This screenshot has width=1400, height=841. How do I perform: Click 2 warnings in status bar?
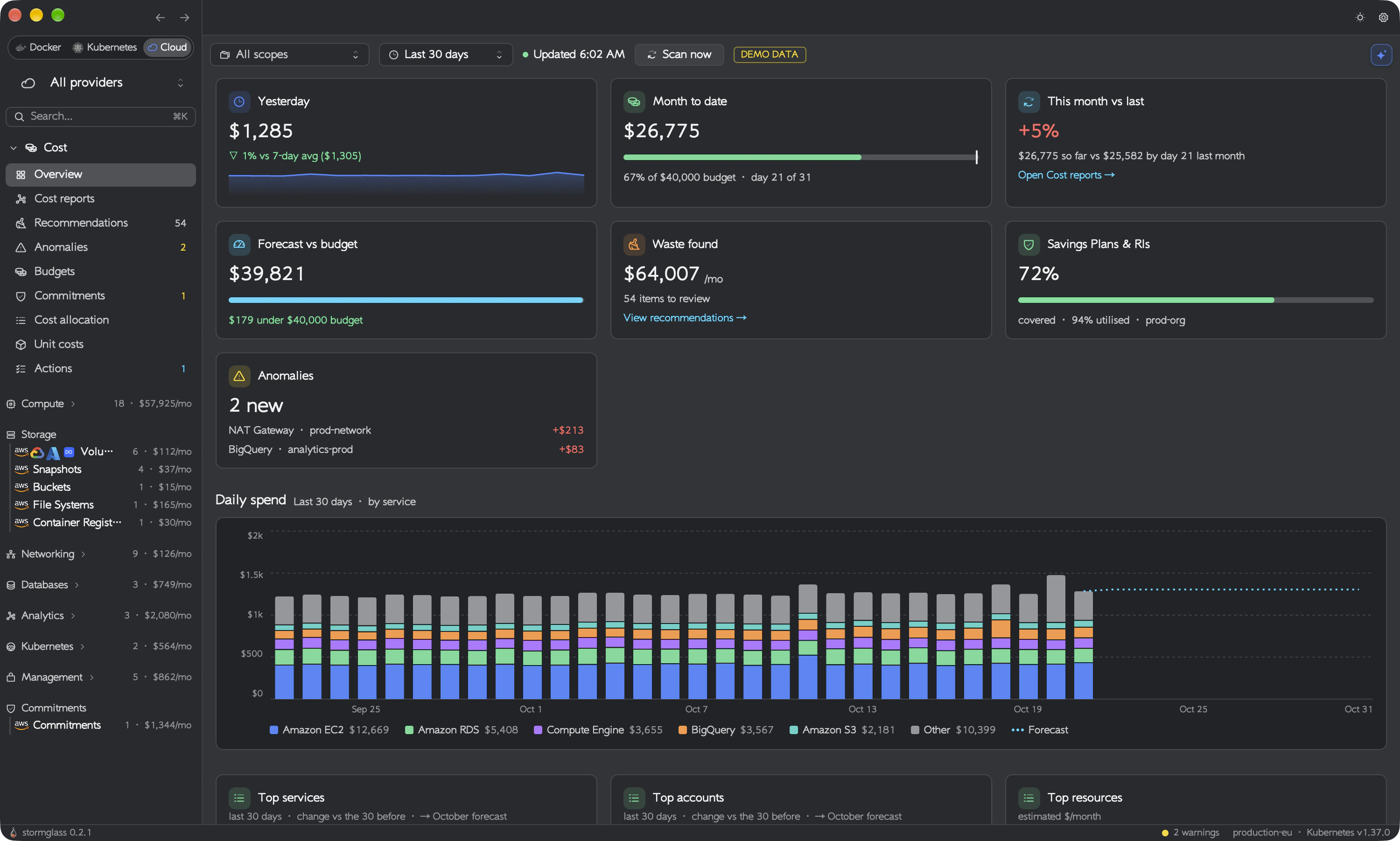tap(1190, 832)
